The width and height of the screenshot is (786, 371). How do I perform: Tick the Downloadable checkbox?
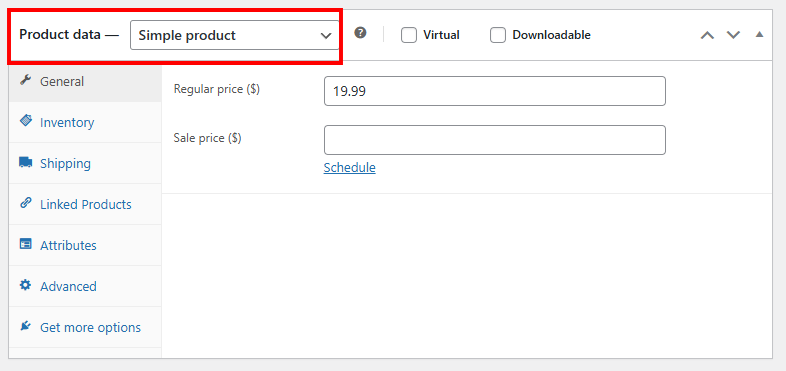(498, 35)
